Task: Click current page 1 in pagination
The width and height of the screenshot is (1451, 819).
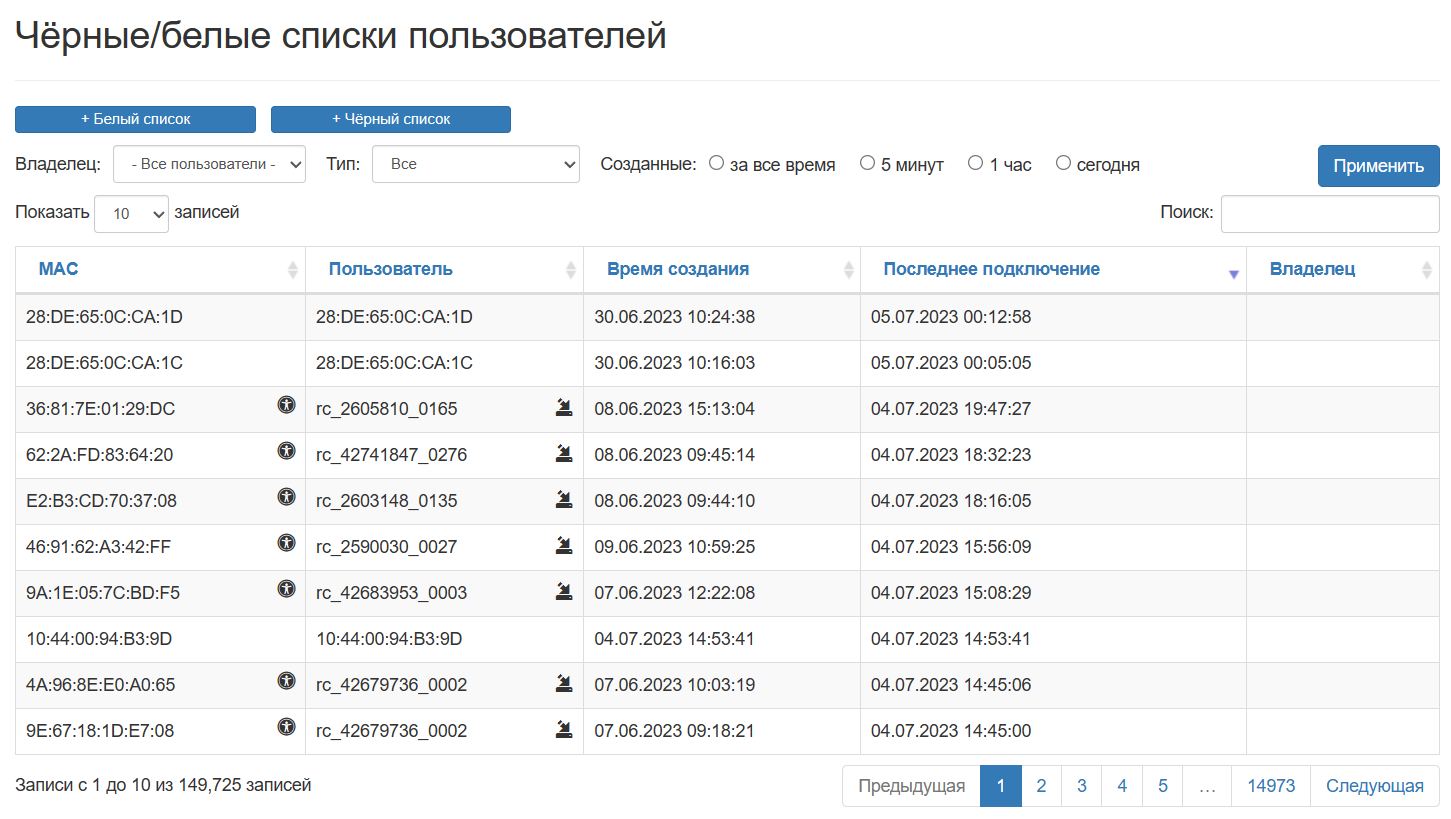Action: (1001, 786)
